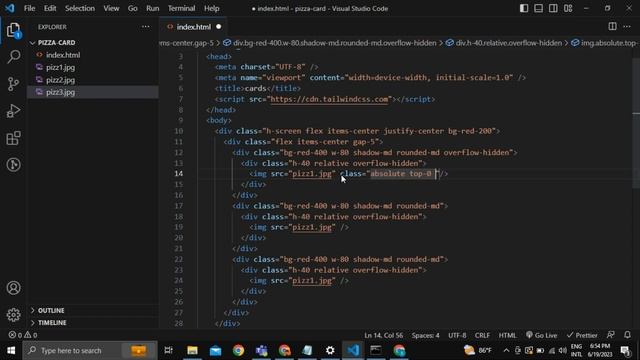The height and width of the screenshot is (360, 640).
Task: Open Task View on taskbar
Action: pos(168,350)
